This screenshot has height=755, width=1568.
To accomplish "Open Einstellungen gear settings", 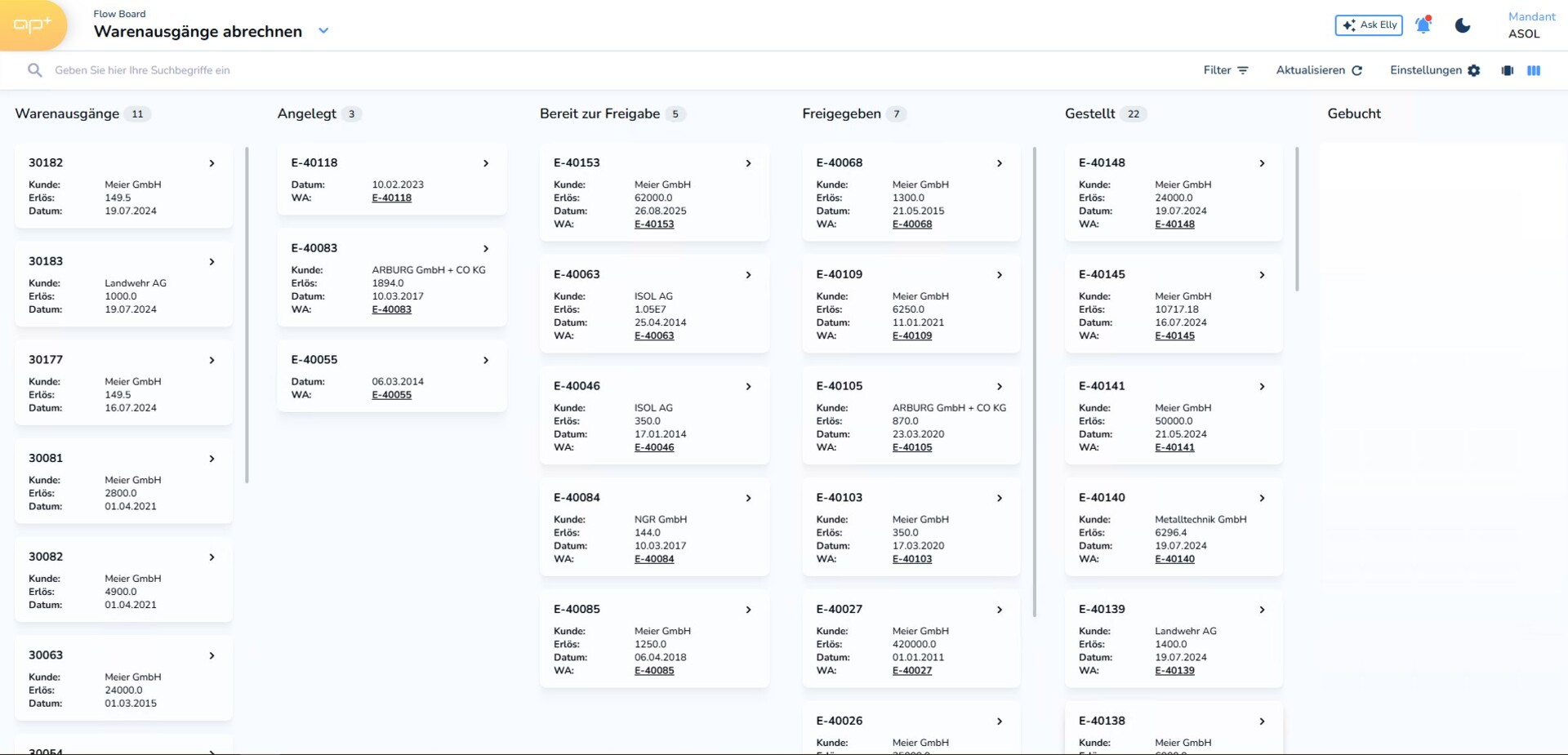I will (x=1435, y=70).
